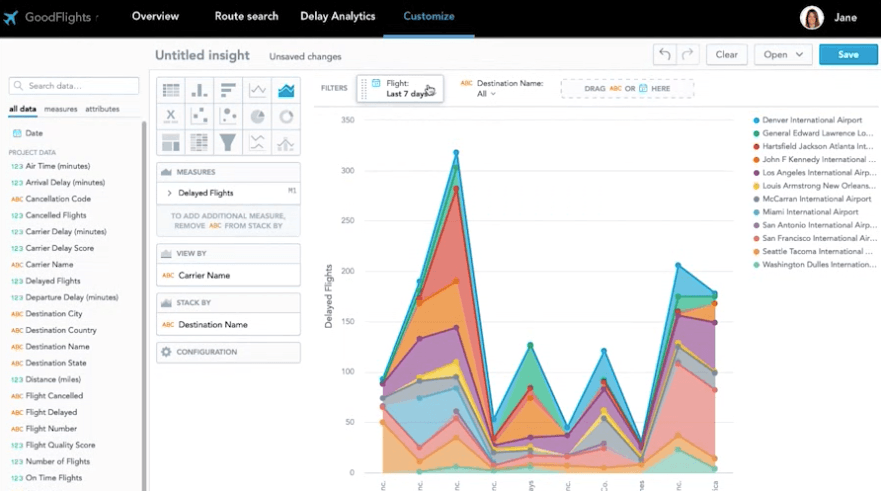Switch to the measures tab
The height and width of the screenshot is (491, 881).
[x=61, y=109]
